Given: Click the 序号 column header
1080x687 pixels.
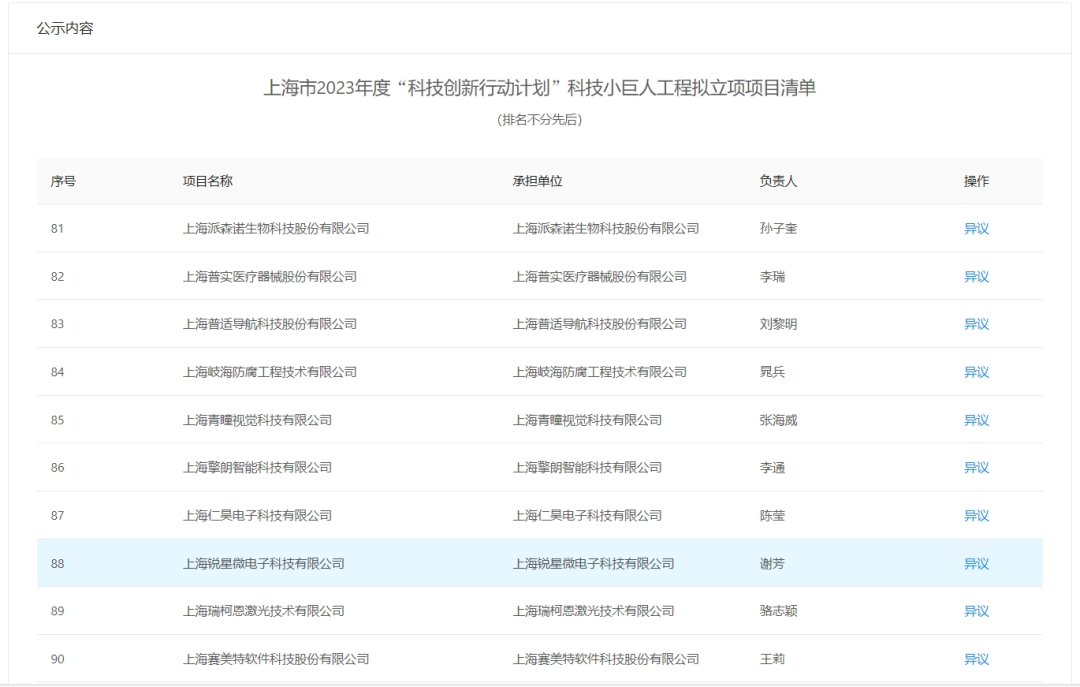Looking at the screenshot, I should (x=63, y=181).
